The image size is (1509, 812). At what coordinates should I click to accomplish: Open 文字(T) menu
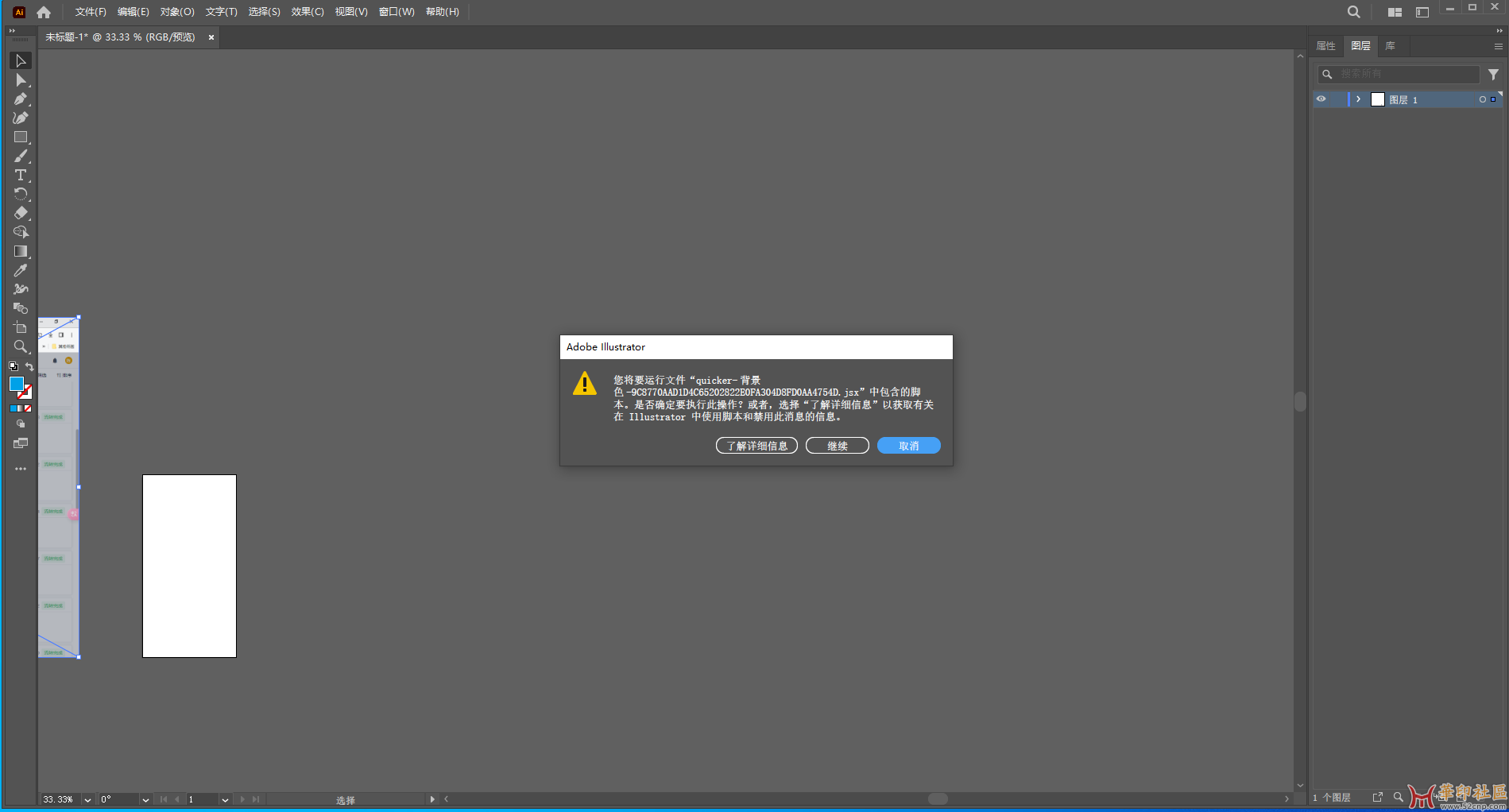point(221,12)
